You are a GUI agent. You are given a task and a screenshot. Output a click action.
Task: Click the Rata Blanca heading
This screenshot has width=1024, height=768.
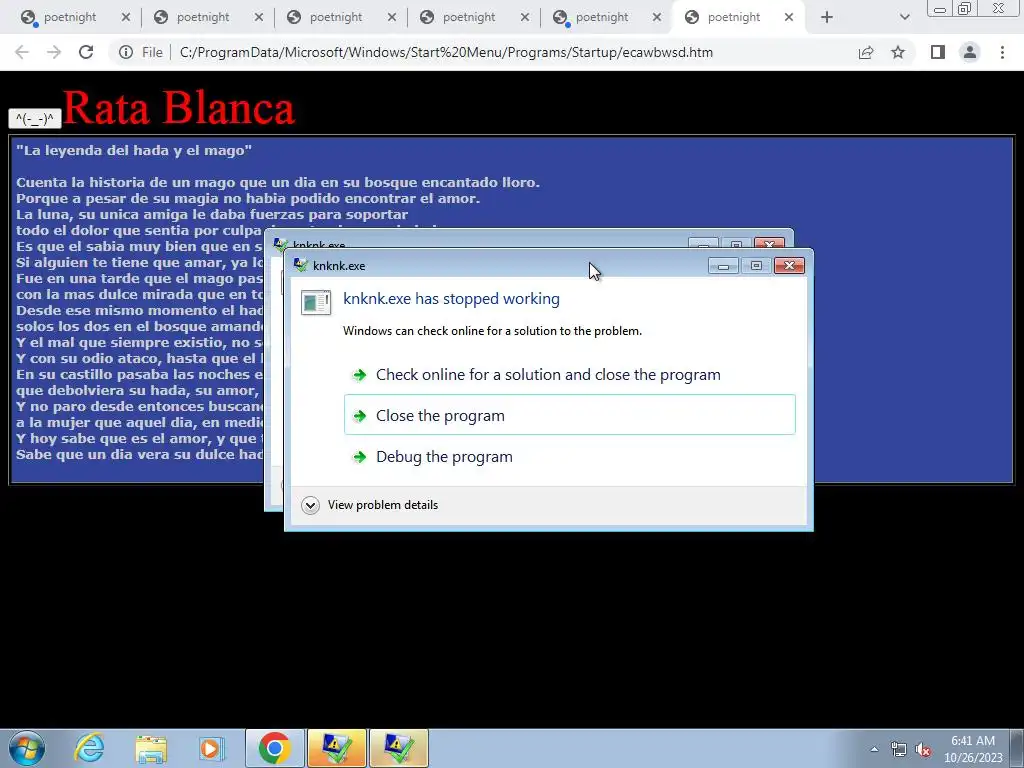tap(179, 107)
